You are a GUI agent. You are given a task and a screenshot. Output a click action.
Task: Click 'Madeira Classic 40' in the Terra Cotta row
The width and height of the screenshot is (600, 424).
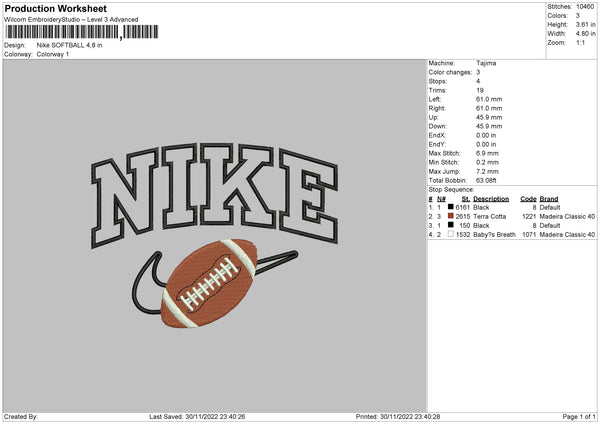[x=567, y=217]
